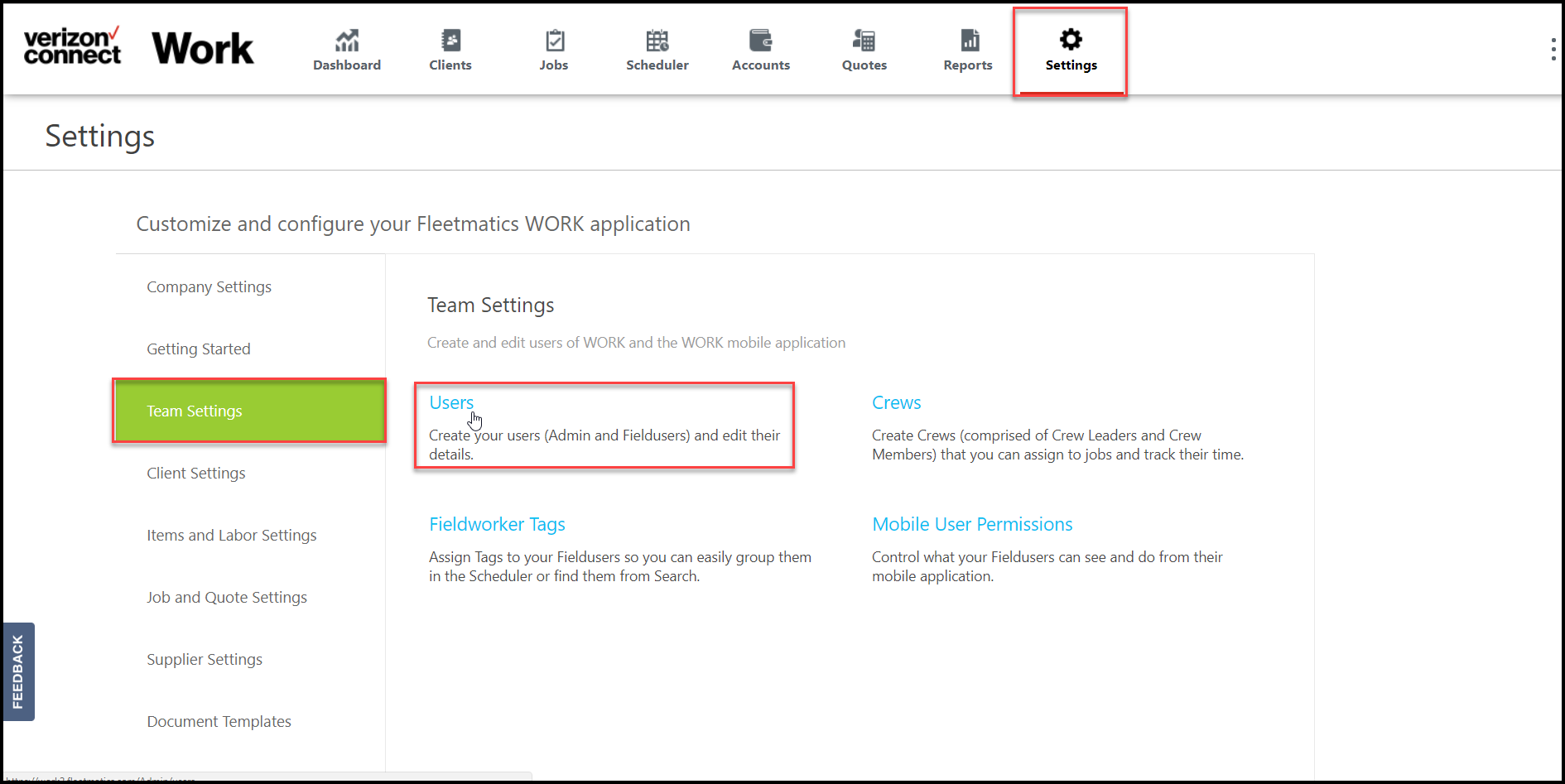
Task: Click the Work logo text
Action: [203, 48]
